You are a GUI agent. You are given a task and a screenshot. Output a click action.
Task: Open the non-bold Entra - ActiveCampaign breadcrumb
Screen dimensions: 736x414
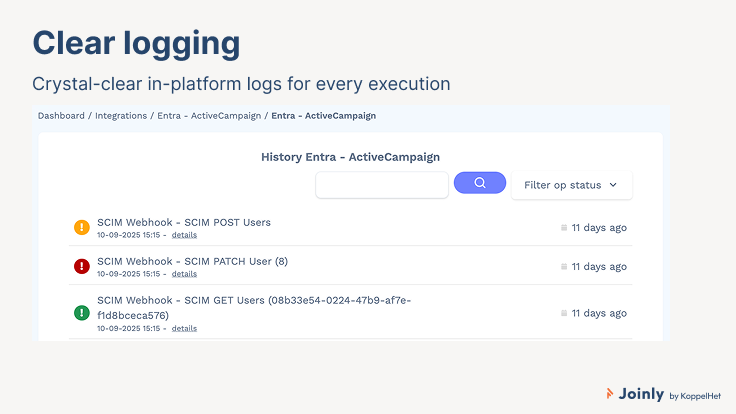[x=209, y=116]
